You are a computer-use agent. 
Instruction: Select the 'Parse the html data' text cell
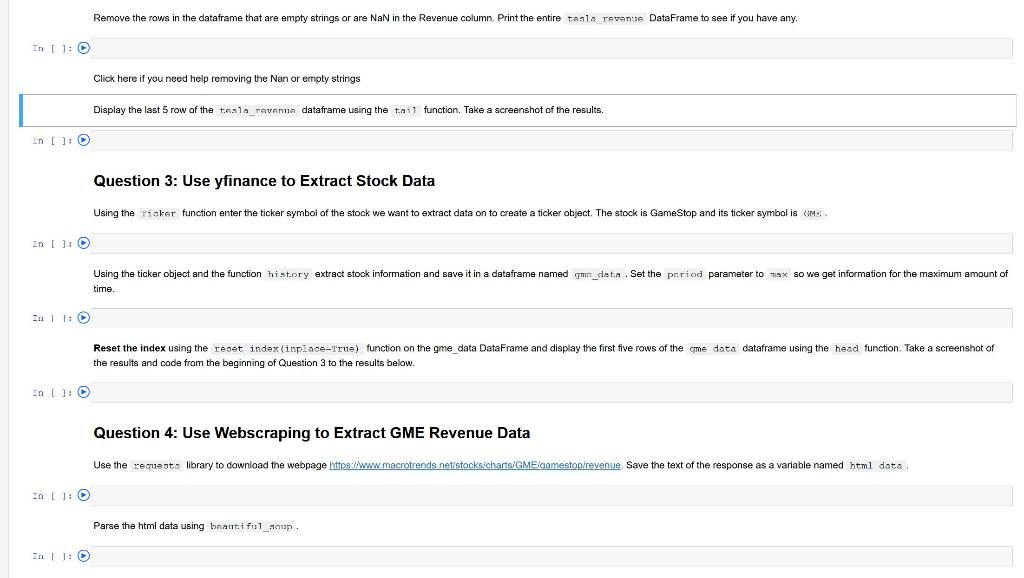[195, 526]
